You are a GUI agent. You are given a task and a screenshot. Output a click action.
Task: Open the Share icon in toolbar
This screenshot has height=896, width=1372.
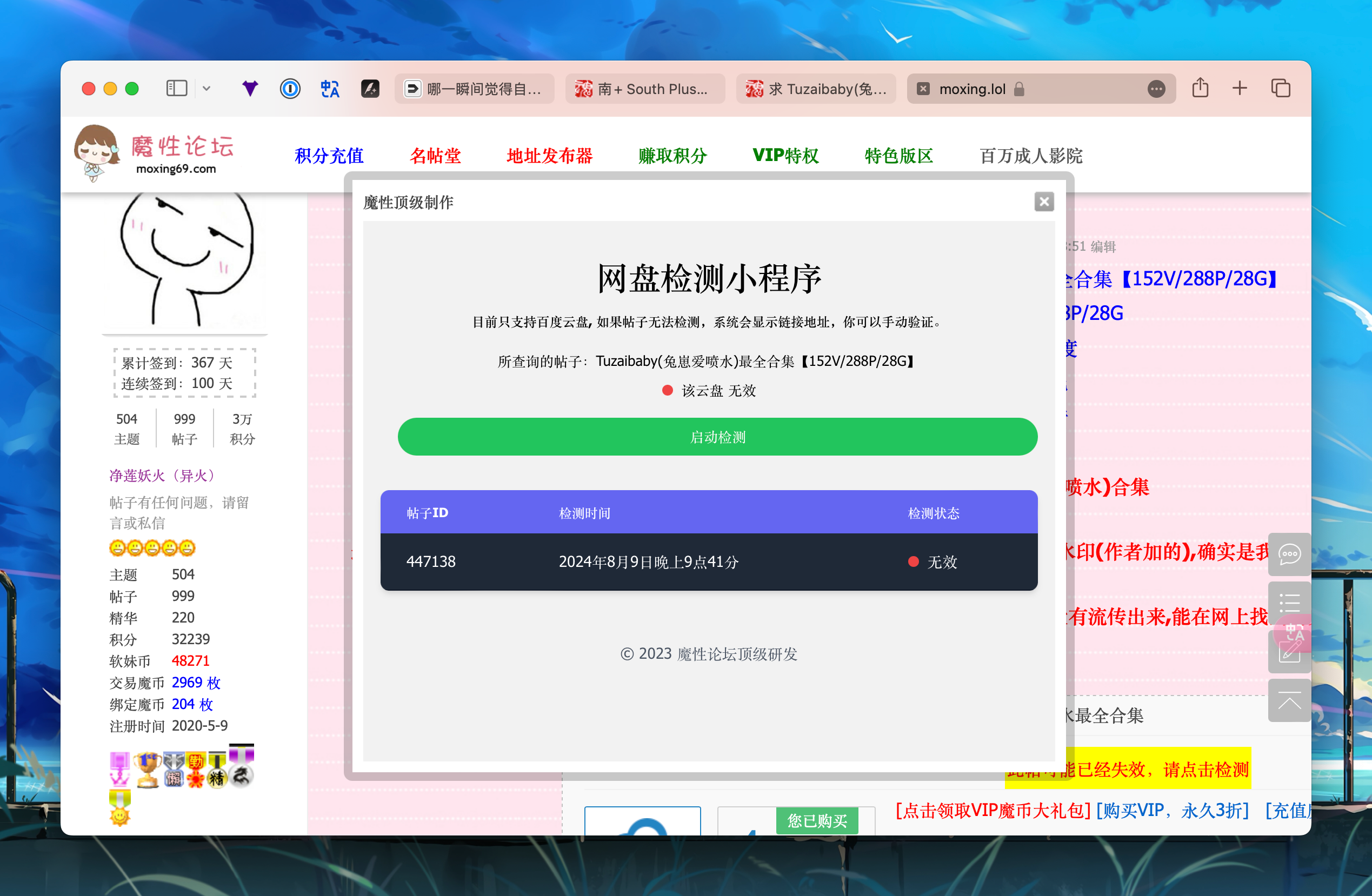point(1200,88)
